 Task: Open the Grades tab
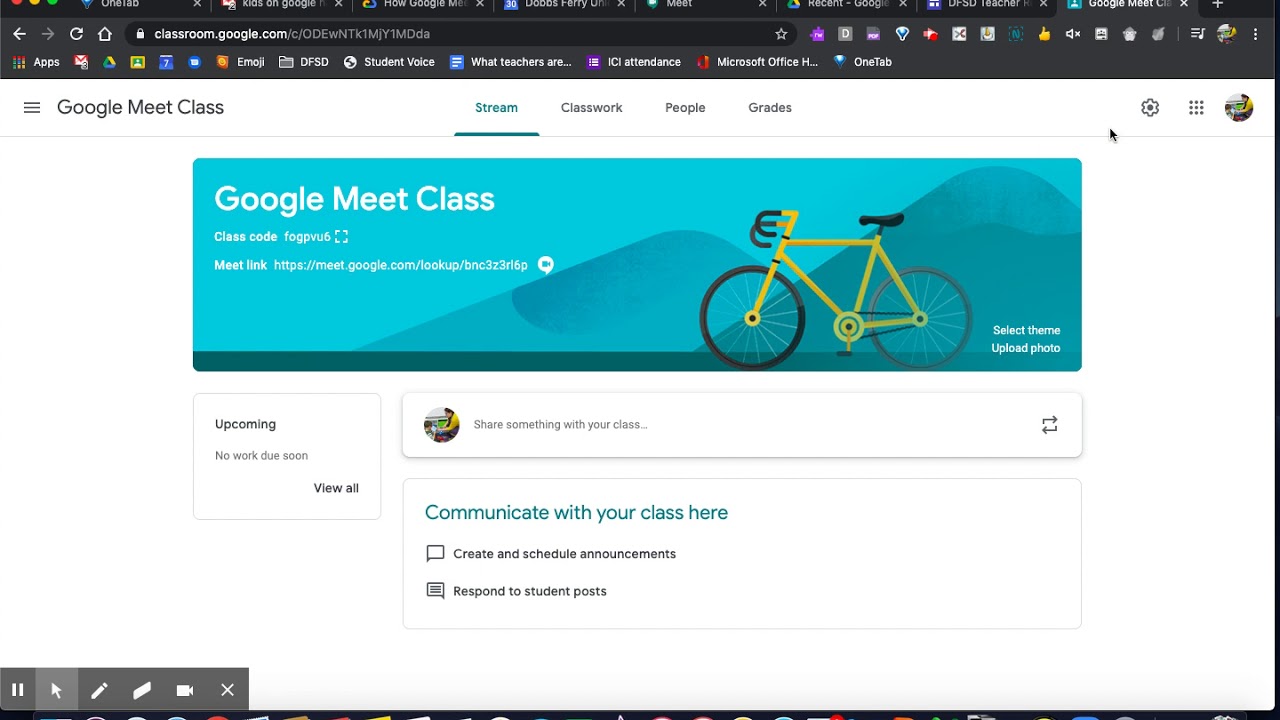770,108
